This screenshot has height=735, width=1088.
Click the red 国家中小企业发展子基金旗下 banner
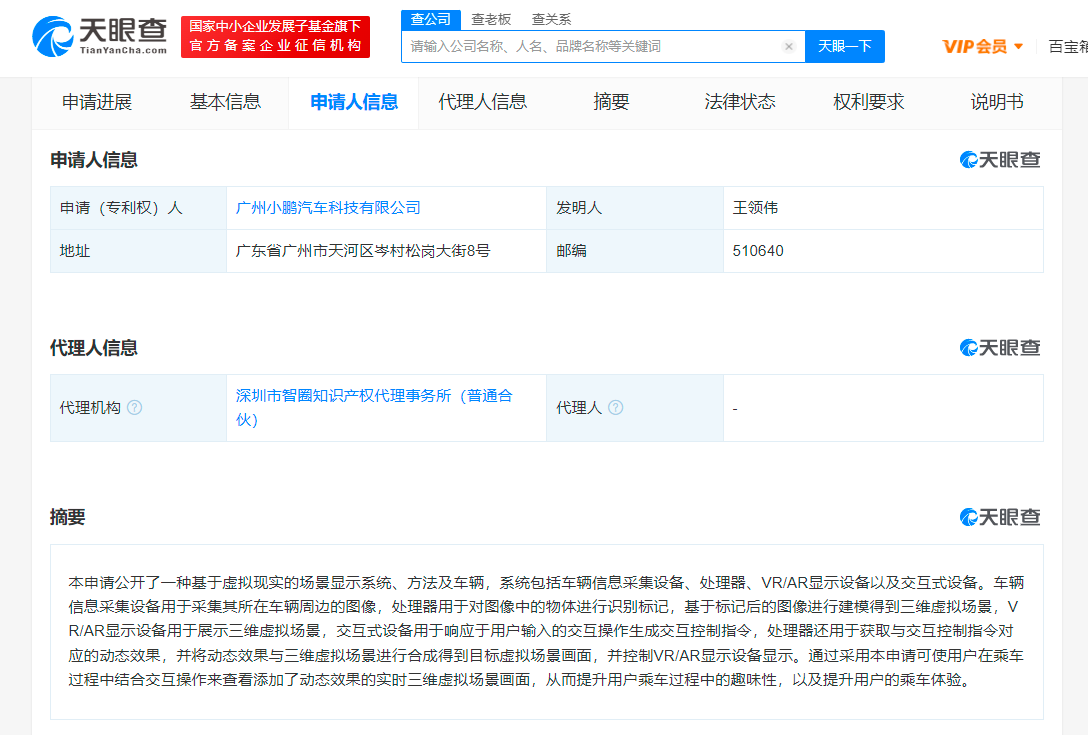point(275,36)
